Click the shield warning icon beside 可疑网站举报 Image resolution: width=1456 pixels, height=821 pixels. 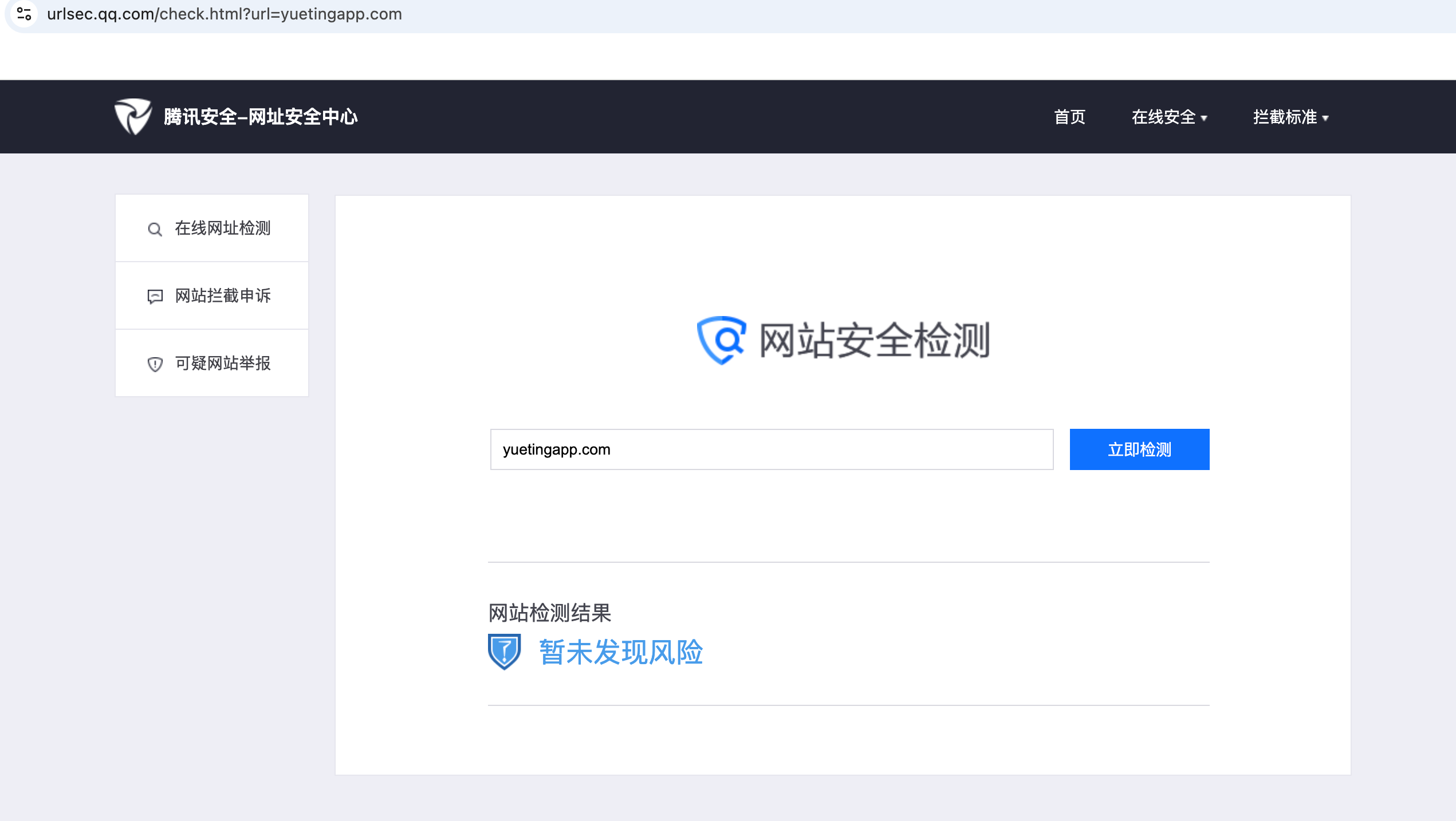[x=155, y=364]
